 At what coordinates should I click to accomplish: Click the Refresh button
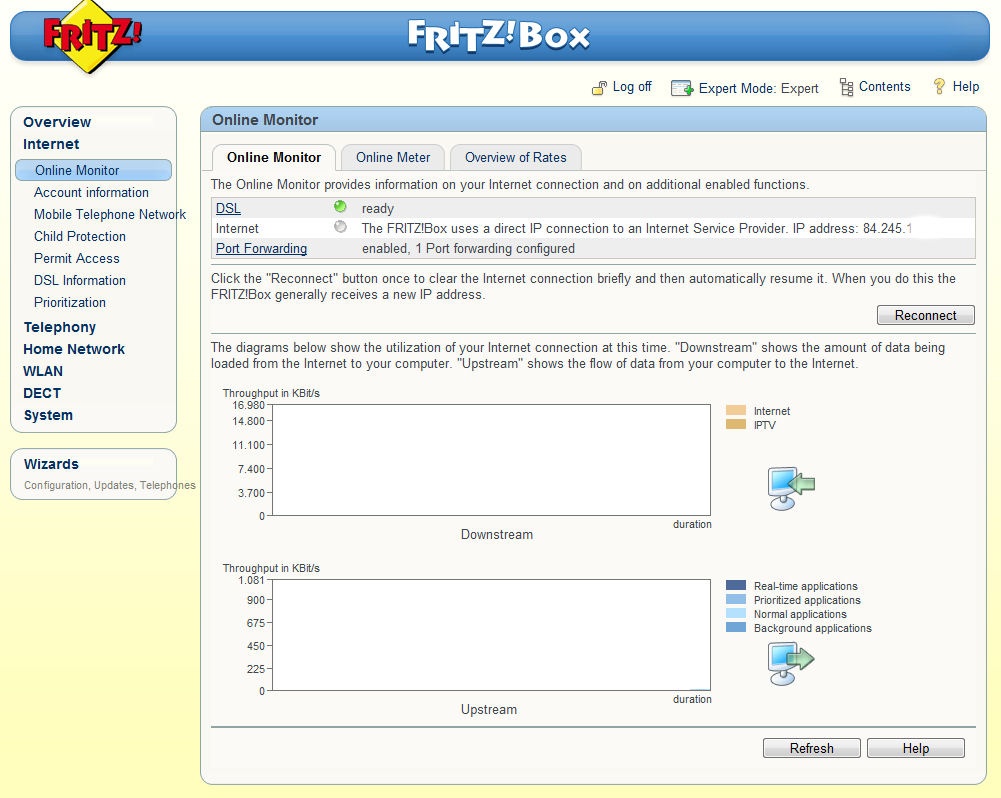[811, 748]
